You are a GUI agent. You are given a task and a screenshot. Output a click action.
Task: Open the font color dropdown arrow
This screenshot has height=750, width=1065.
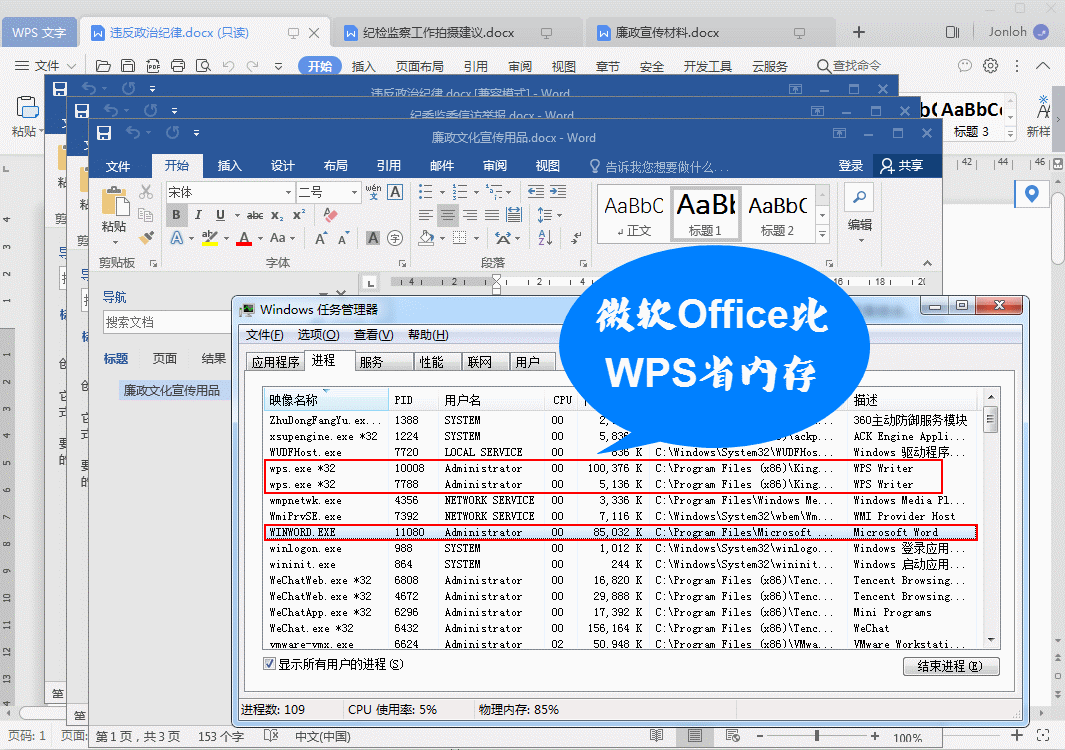260,238
